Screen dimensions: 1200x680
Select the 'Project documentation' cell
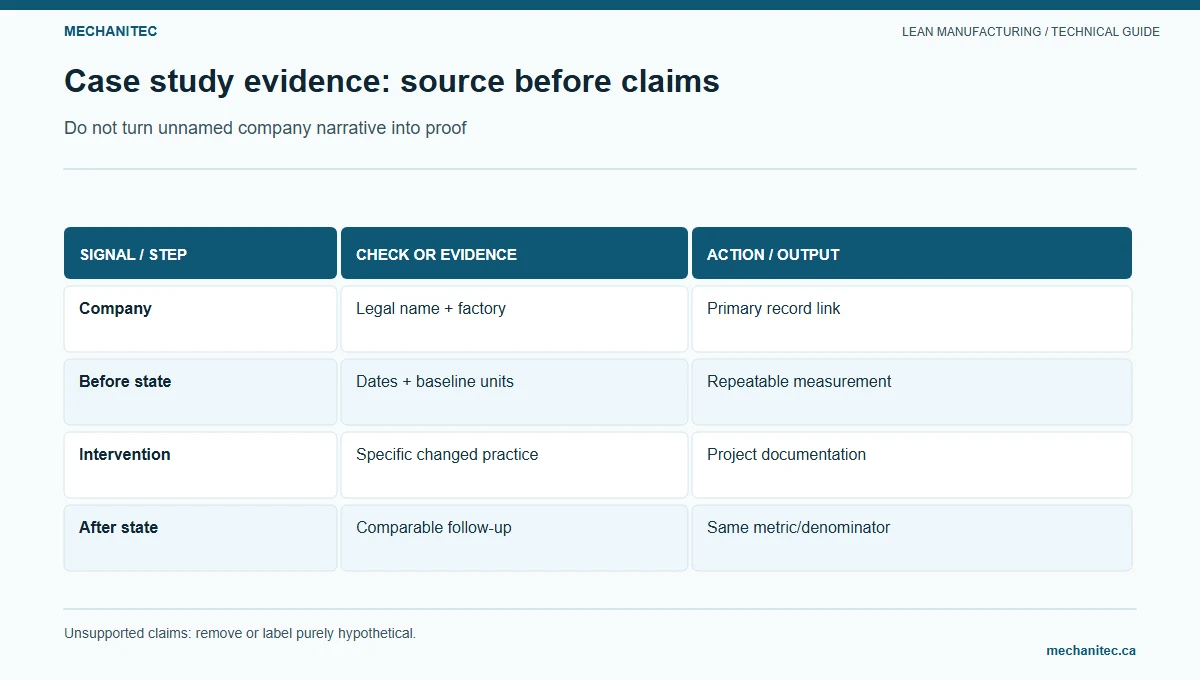912,465
